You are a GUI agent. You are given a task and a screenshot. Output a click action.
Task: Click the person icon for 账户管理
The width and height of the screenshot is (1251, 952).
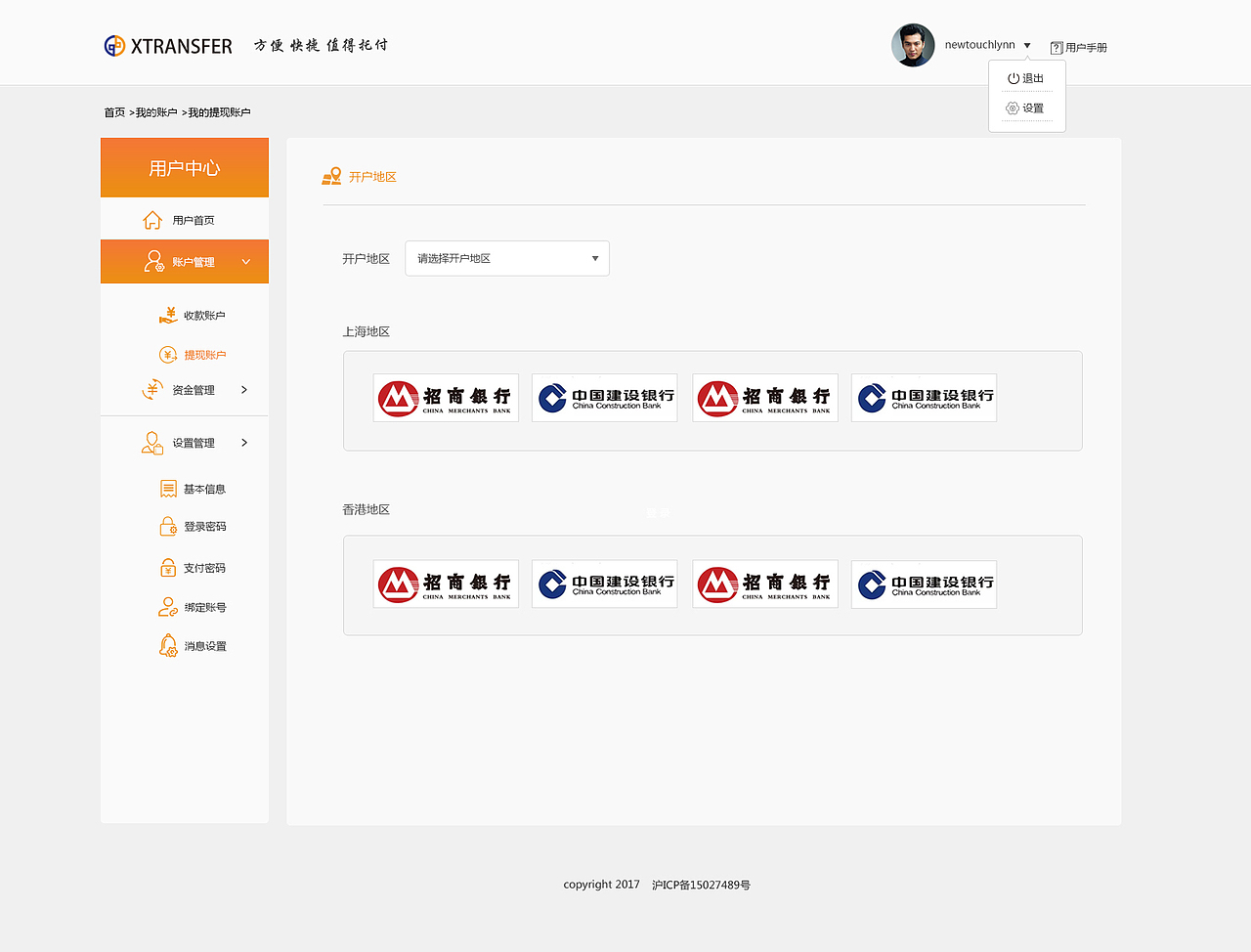[153, 261]
